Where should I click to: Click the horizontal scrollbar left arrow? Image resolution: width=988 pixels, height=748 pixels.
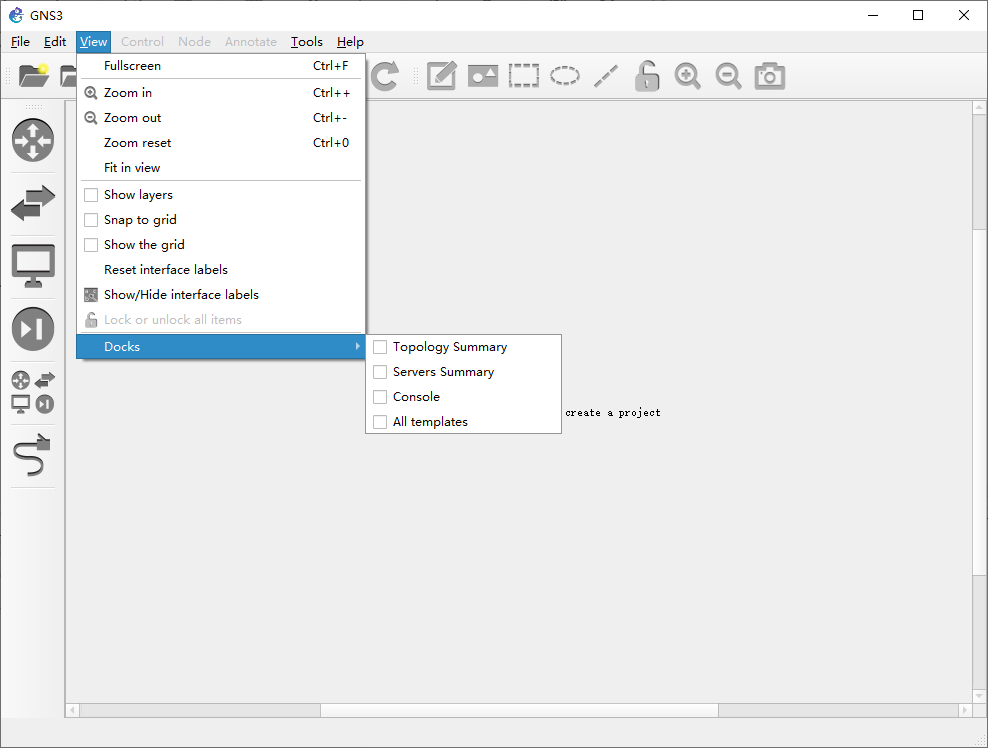(72, 710)
